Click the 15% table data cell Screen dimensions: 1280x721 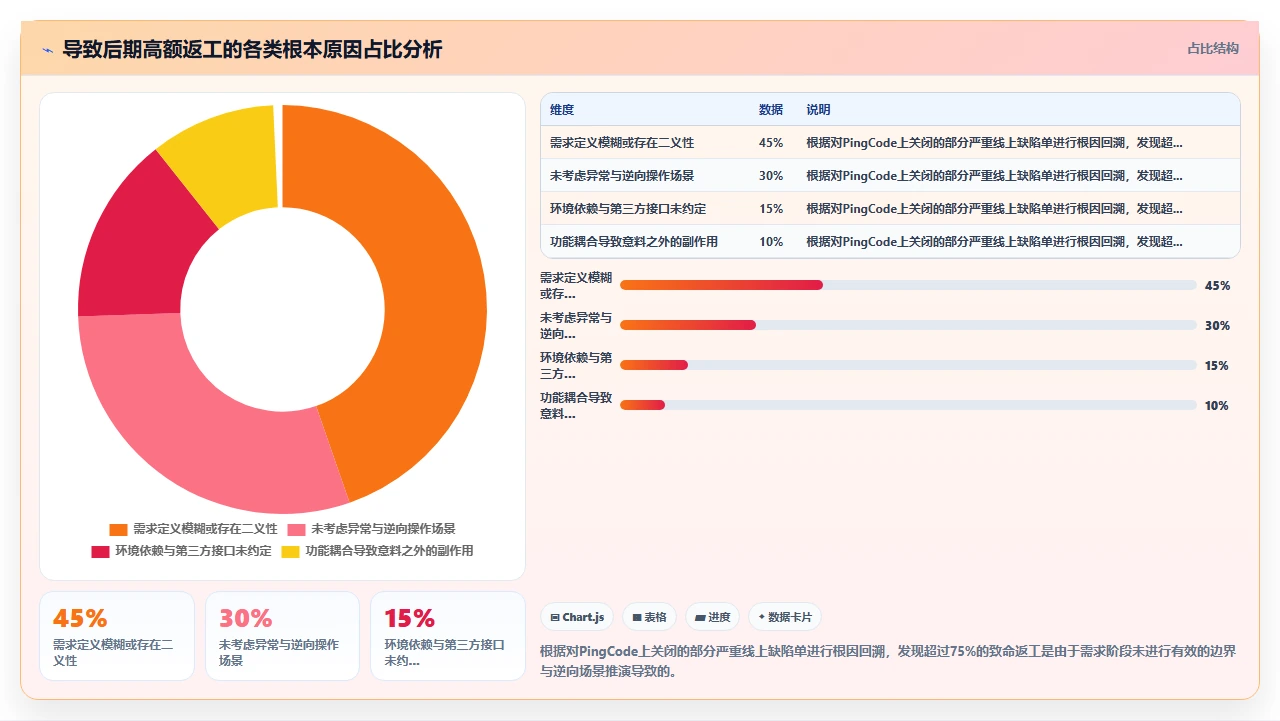pyautogui.click(x=771, y=209)
